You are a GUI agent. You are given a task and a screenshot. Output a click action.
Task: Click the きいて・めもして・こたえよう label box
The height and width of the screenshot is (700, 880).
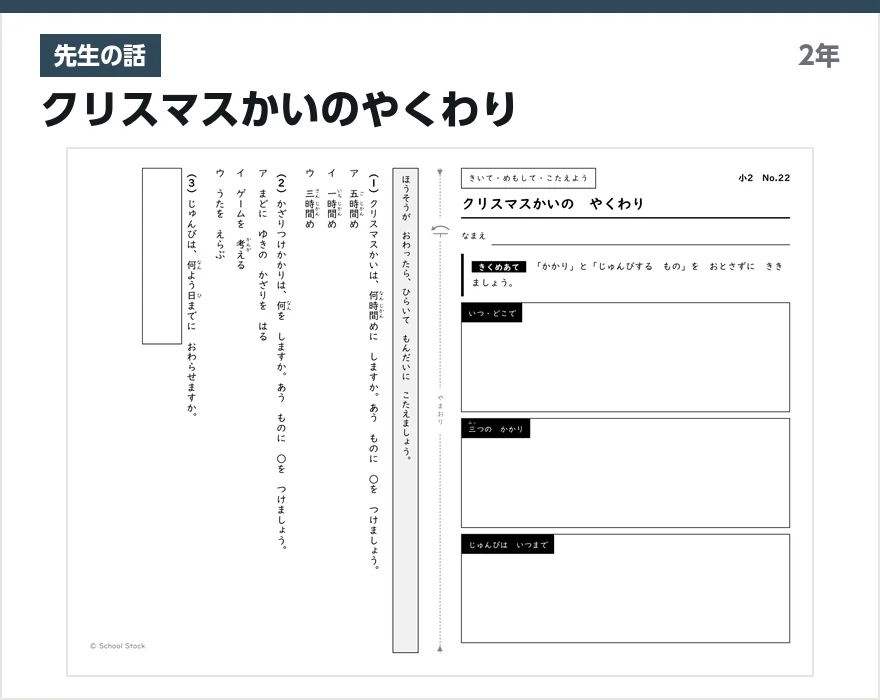pos(528,178)
